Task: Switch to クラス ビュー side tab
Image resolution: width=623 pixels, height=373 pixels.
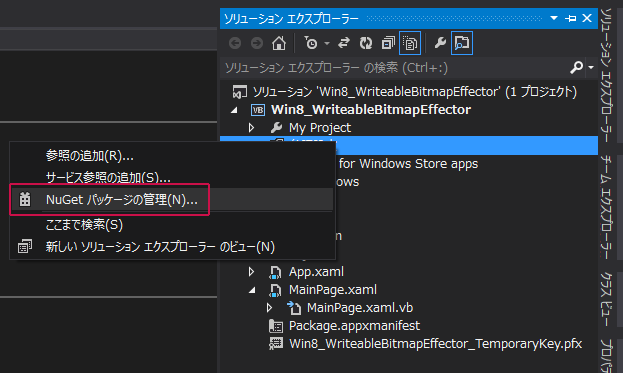Action: [x=606, y=299]
